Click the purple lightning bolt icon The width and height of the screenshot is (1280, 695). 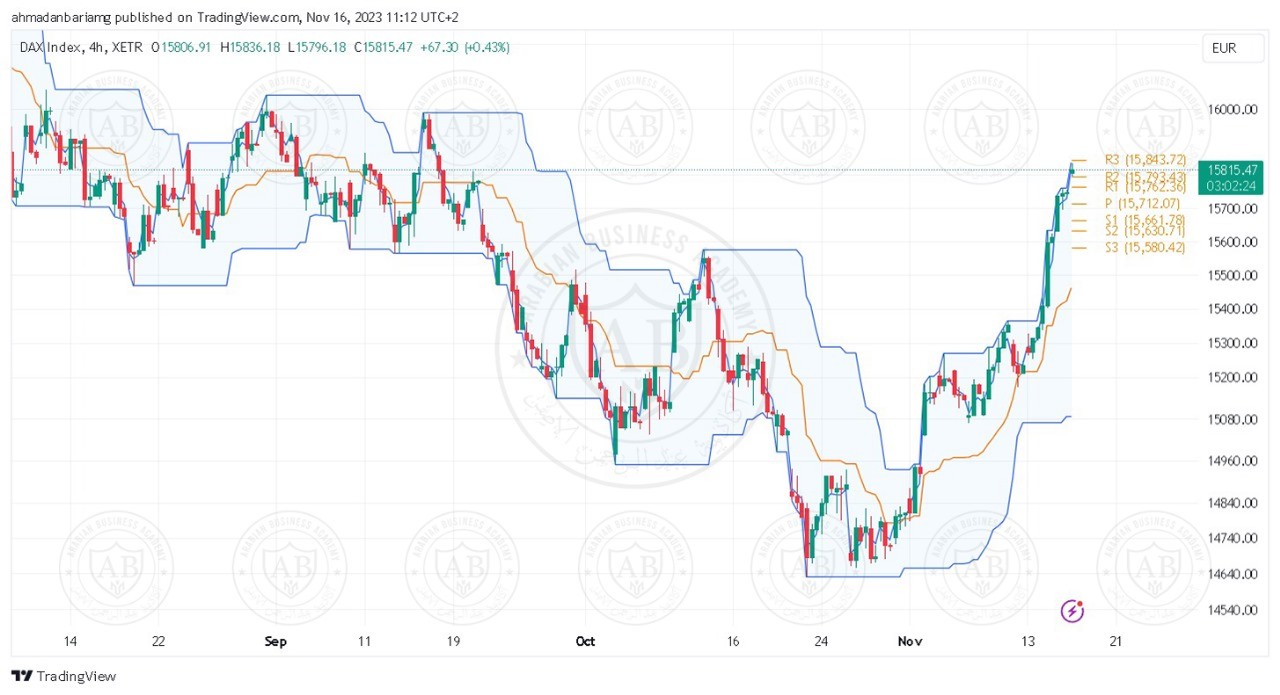[x=1072, y=610]
